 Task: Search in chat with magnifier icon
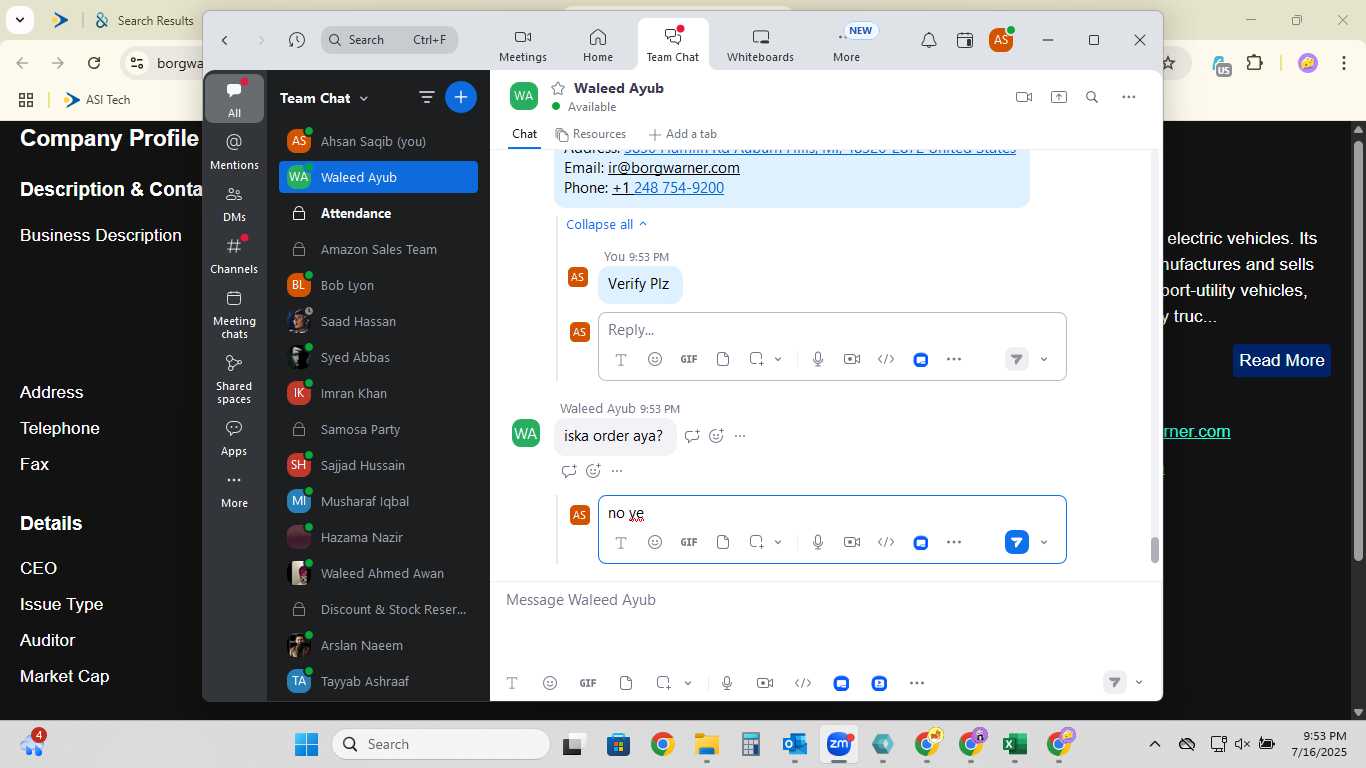(x=1092, y=97)
